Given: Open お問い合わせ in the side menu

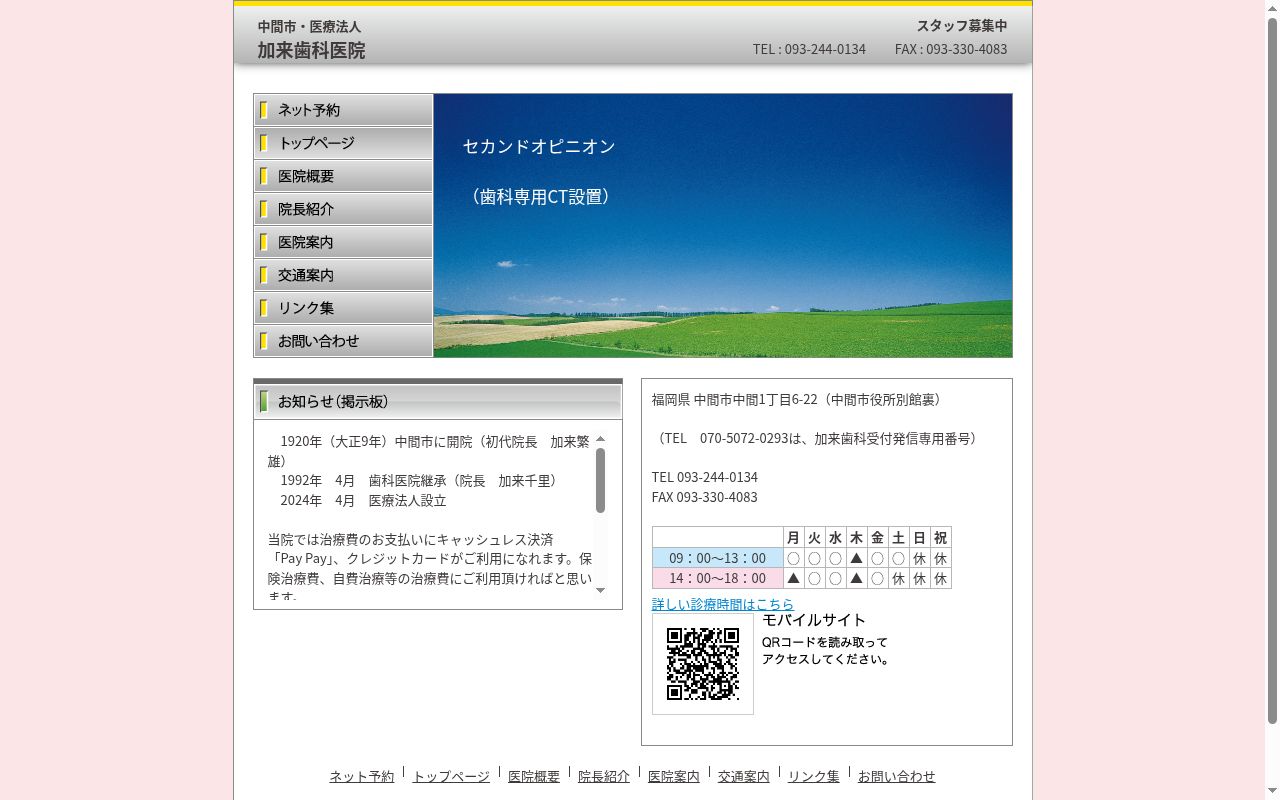Looking at the screenshot, I should coord(343,341).
